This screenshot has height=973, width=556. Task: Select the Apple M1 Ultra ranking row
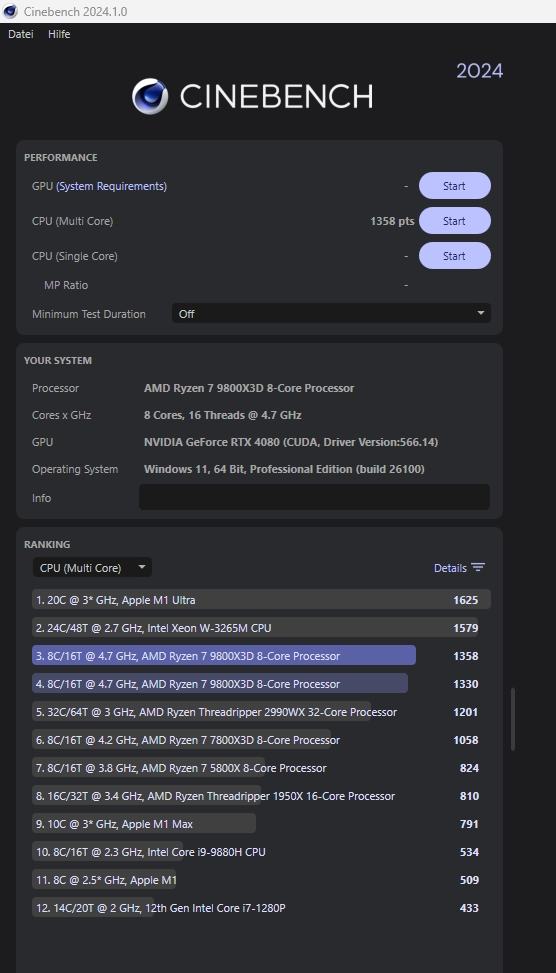coord(261,599)
